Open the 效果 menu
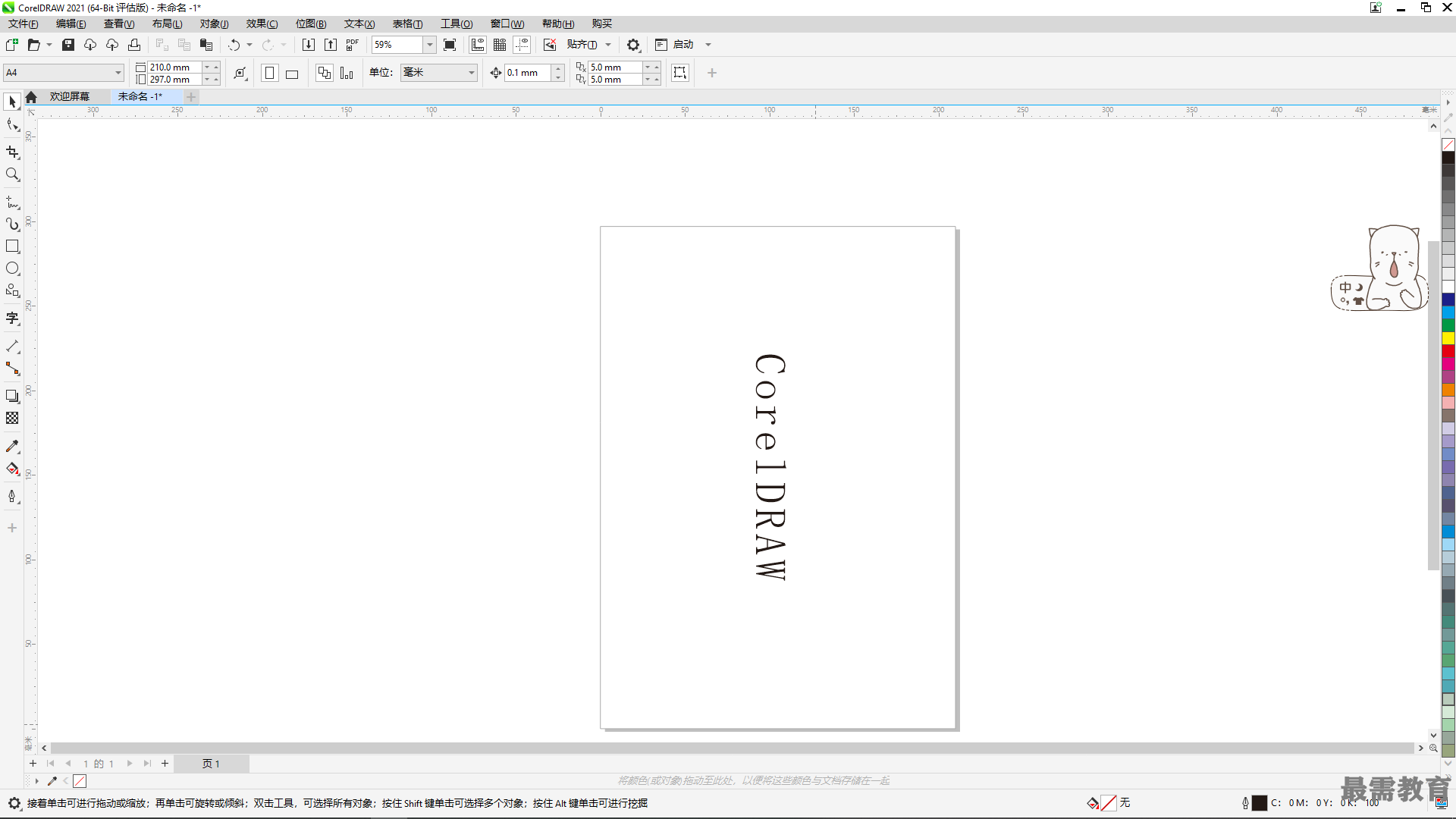 click(262, 24)
